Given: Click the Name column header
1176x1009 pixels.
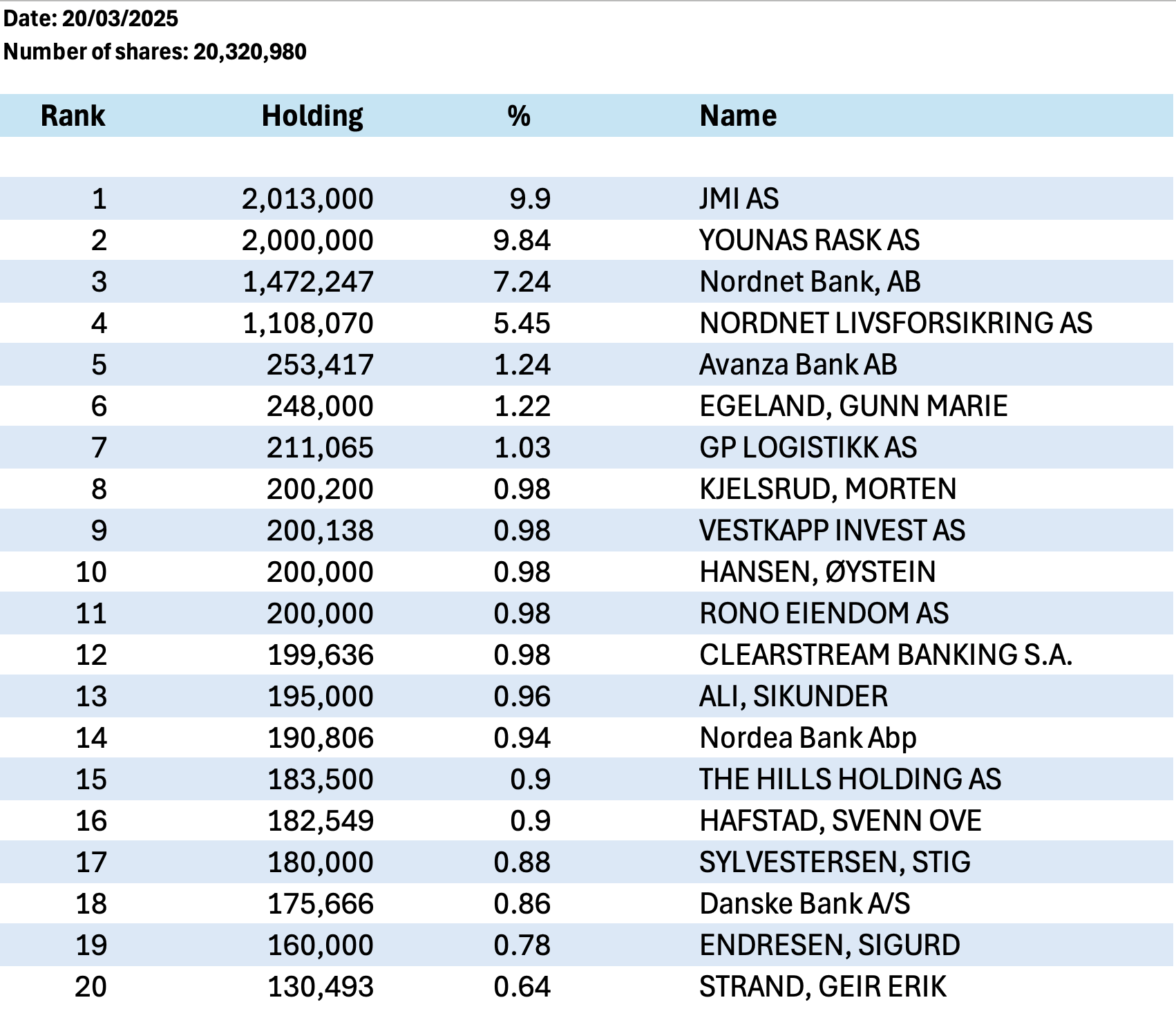Looking at the screenshot, I should tap(738, 115).
